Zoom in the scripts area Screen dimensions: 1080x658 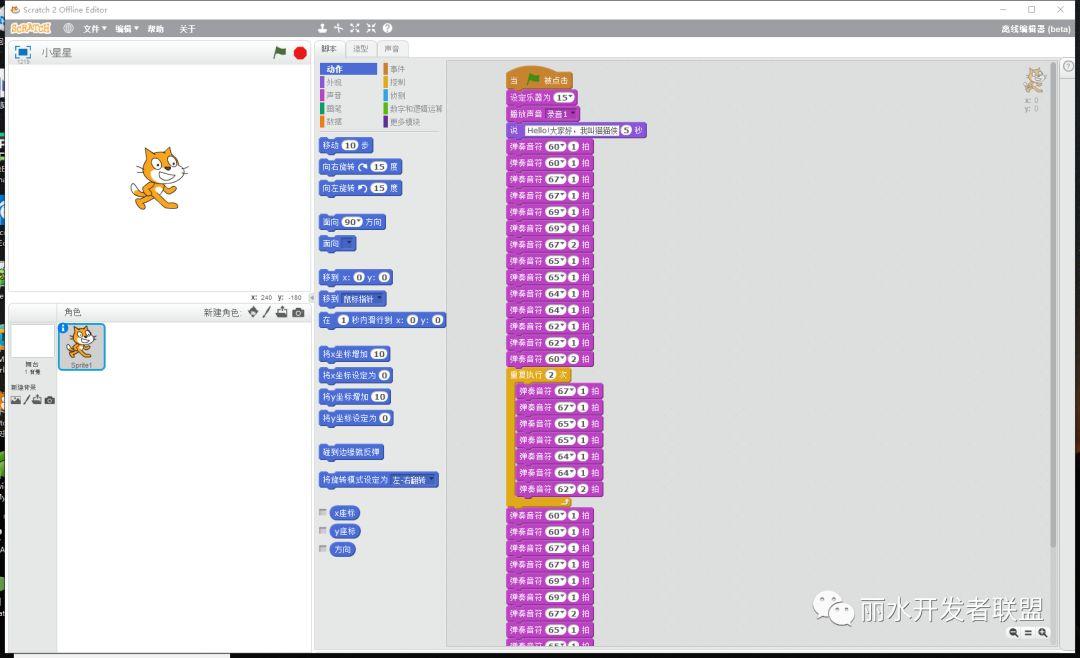coord(1043,633)
